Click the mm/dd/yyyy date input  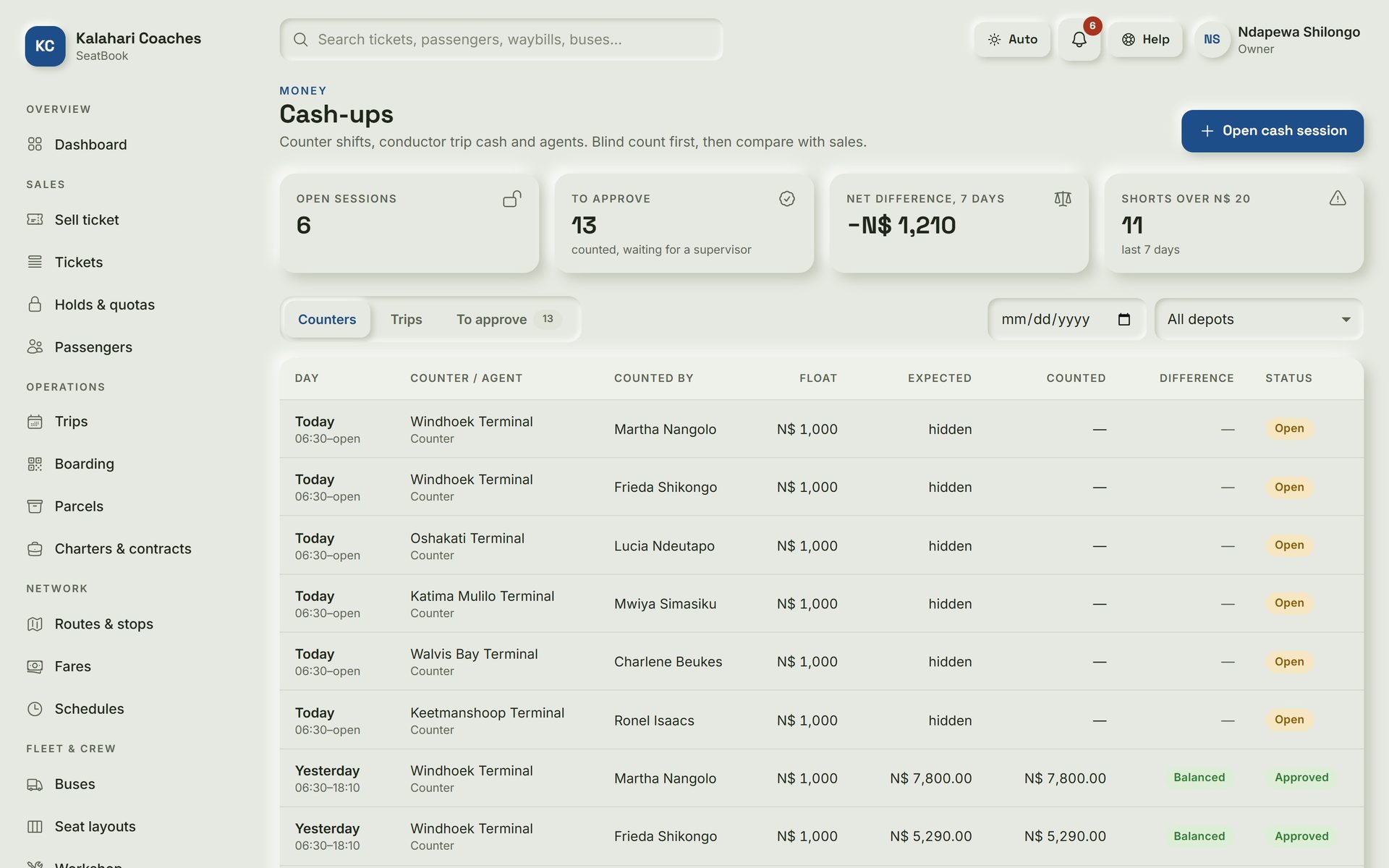click(x=1066, y=319)
